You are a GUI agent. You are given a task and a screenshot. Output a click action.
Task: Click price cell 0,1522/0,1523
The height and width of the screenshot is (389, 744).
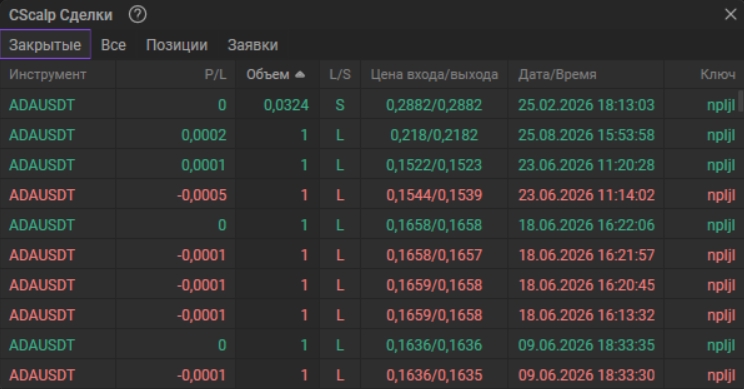(434, 165)
